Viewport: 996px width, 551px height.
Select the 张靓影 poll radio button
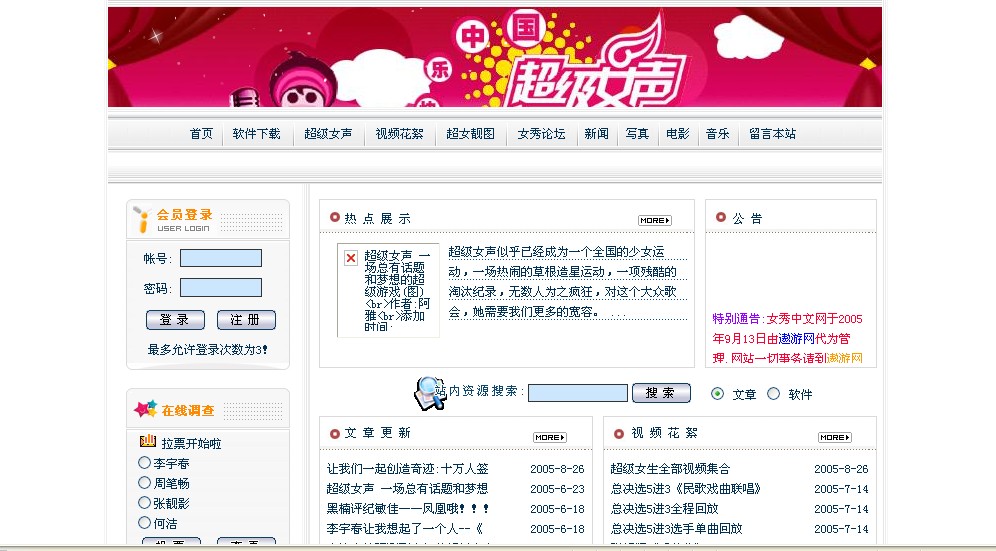(144, 503)
